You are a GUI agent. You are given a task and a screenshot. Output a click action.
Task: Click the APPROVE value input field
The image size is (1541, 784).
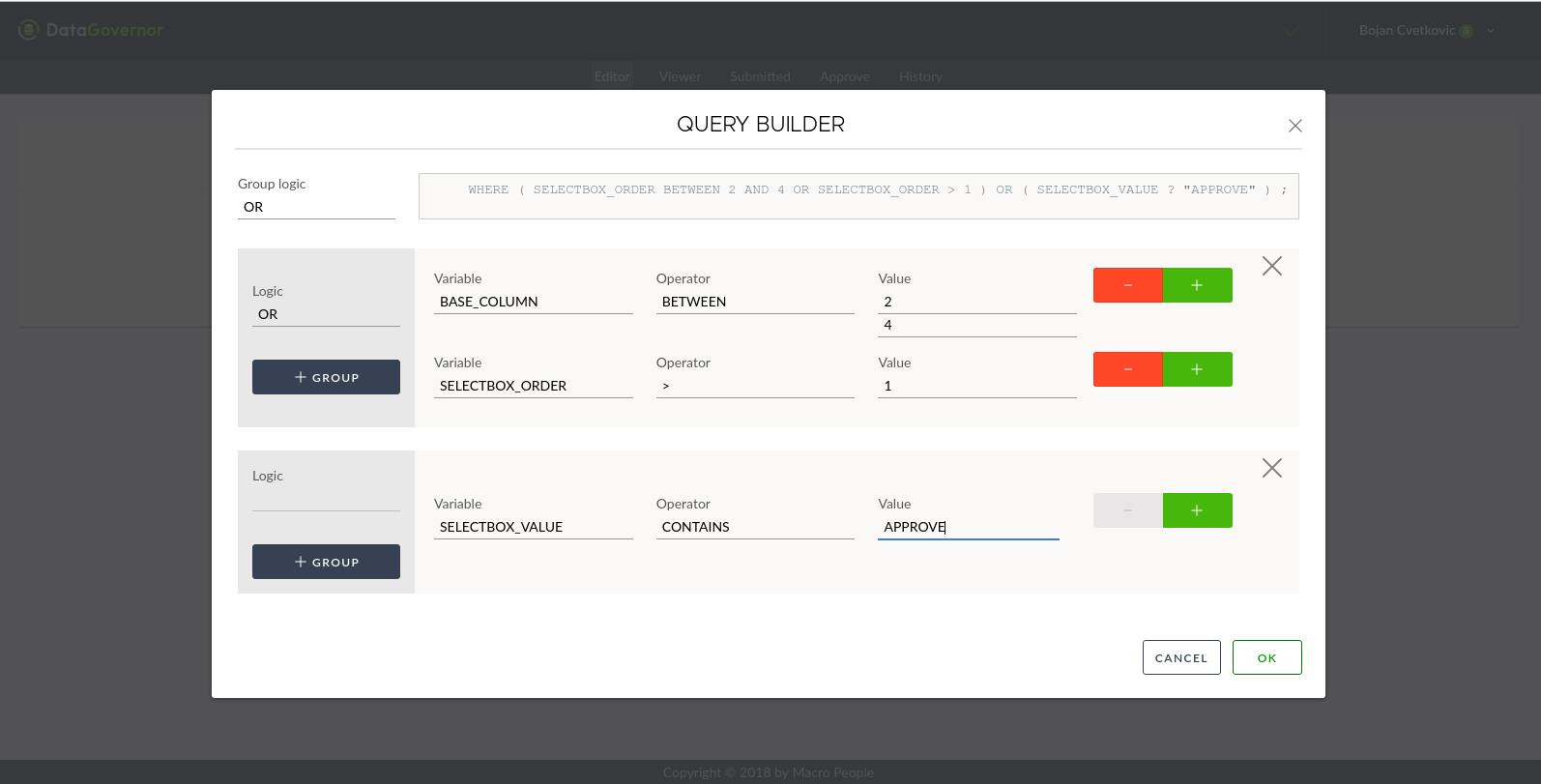pos(968,527)
